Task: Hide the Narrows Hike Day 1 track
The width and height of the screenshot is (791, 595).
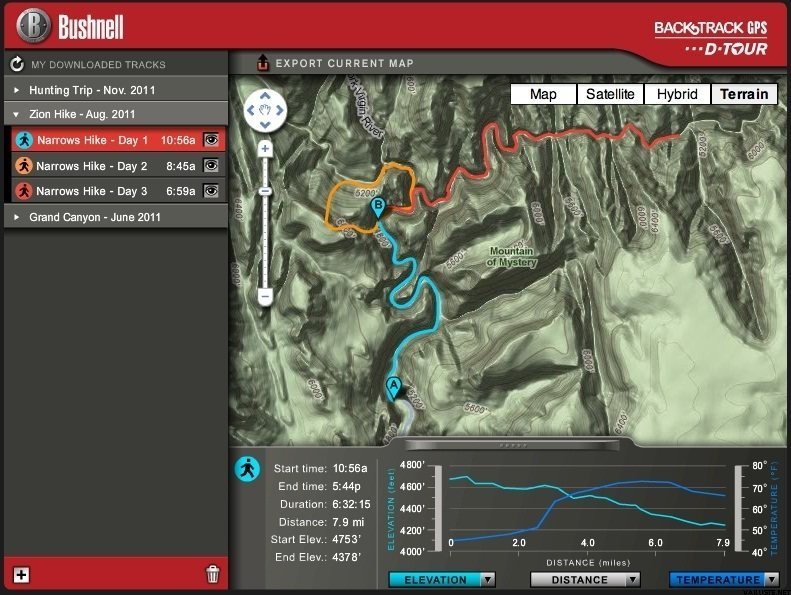Action: coord(211,140)
